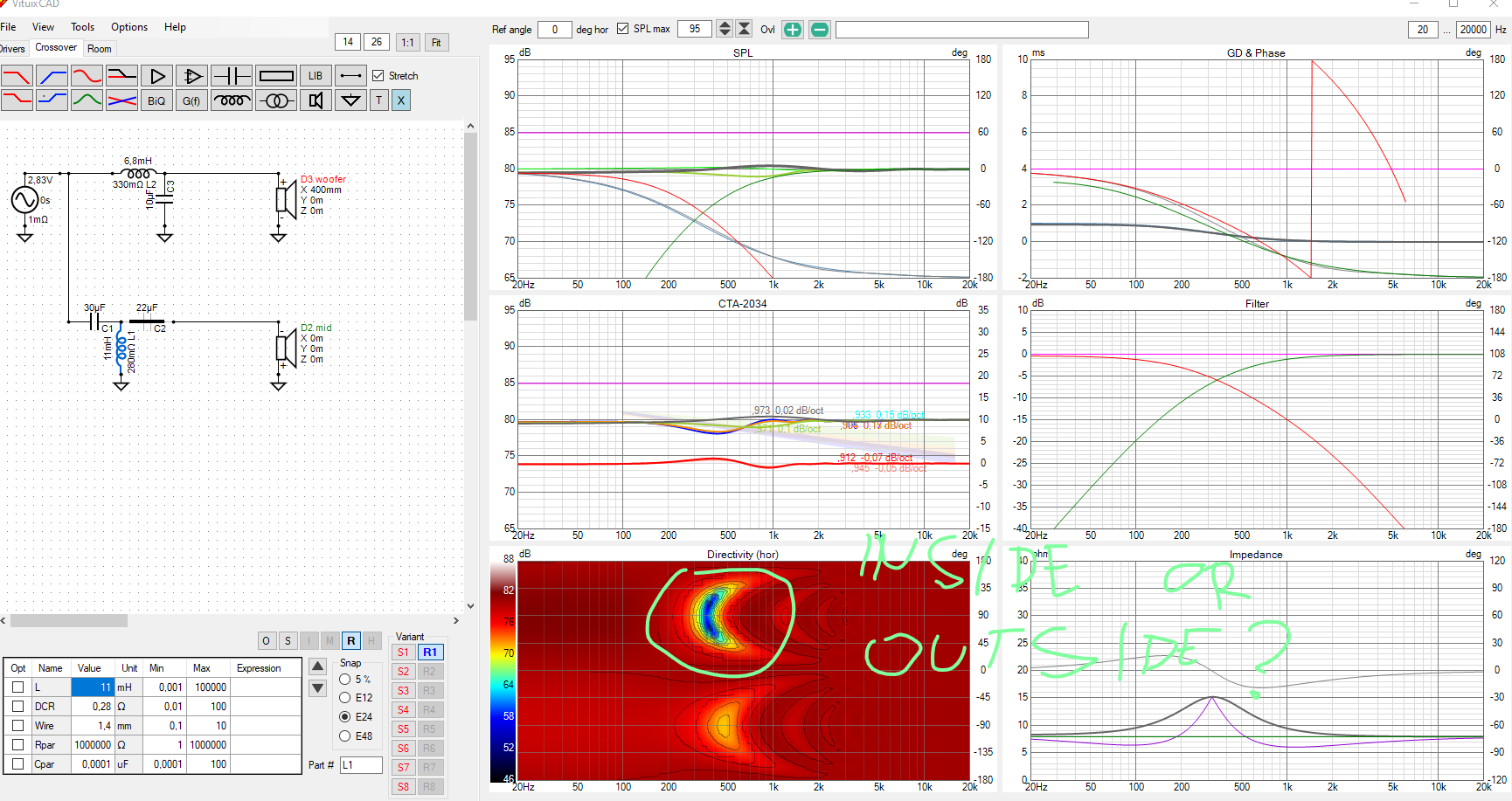Switch to the Crossover tab

(x=56, y=48)
